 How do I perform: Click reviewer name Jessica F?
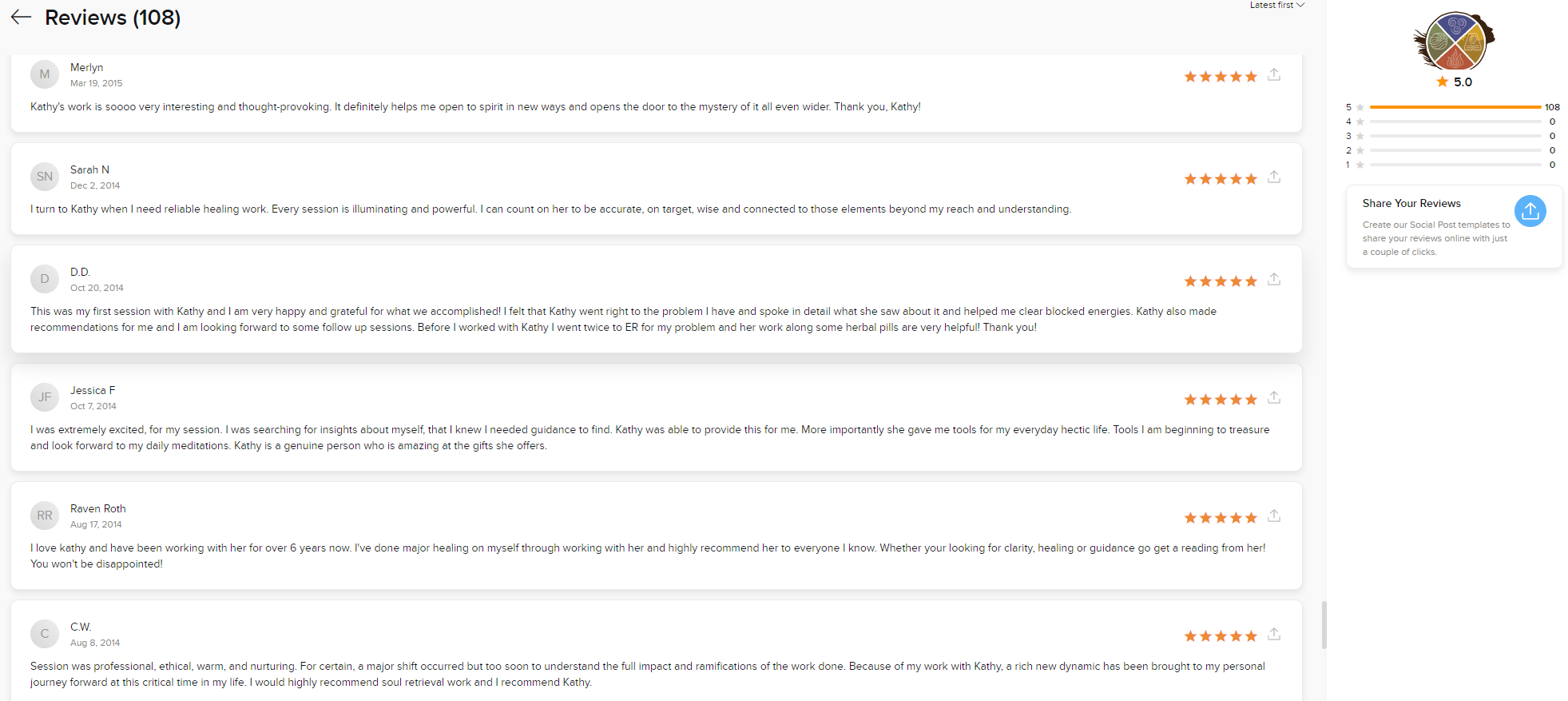coord(93,390)
